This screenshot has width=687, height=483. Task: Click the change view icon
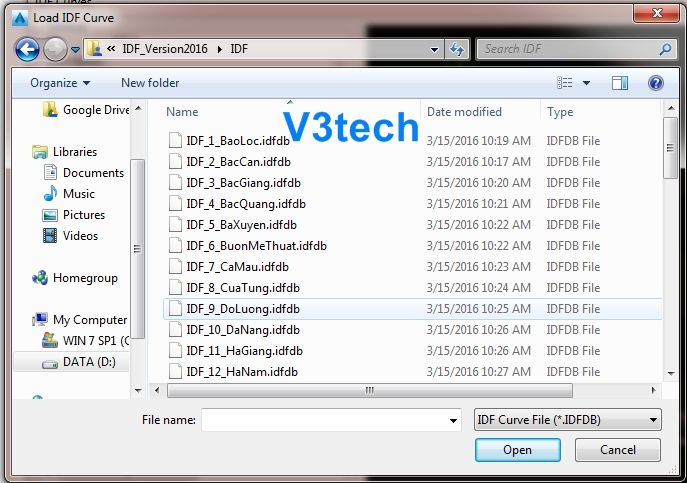564,83
